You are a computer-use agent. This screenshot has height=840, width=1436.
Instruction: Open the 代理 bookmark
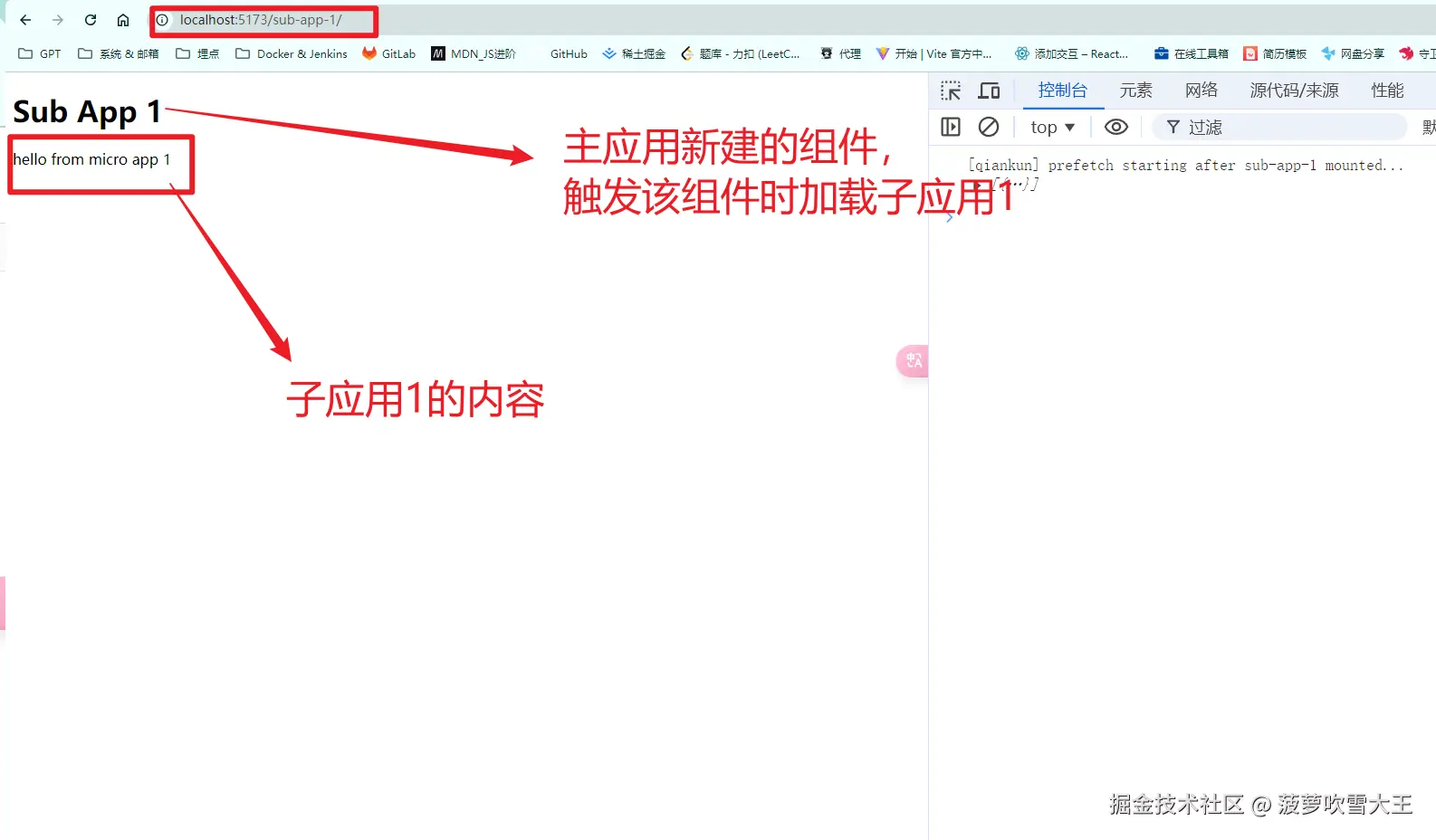840,53
